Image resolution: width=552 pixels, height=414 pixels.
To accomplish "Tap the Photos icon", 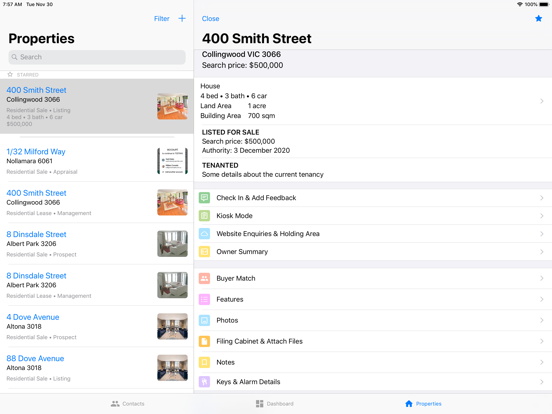I will tap(204, 320).
